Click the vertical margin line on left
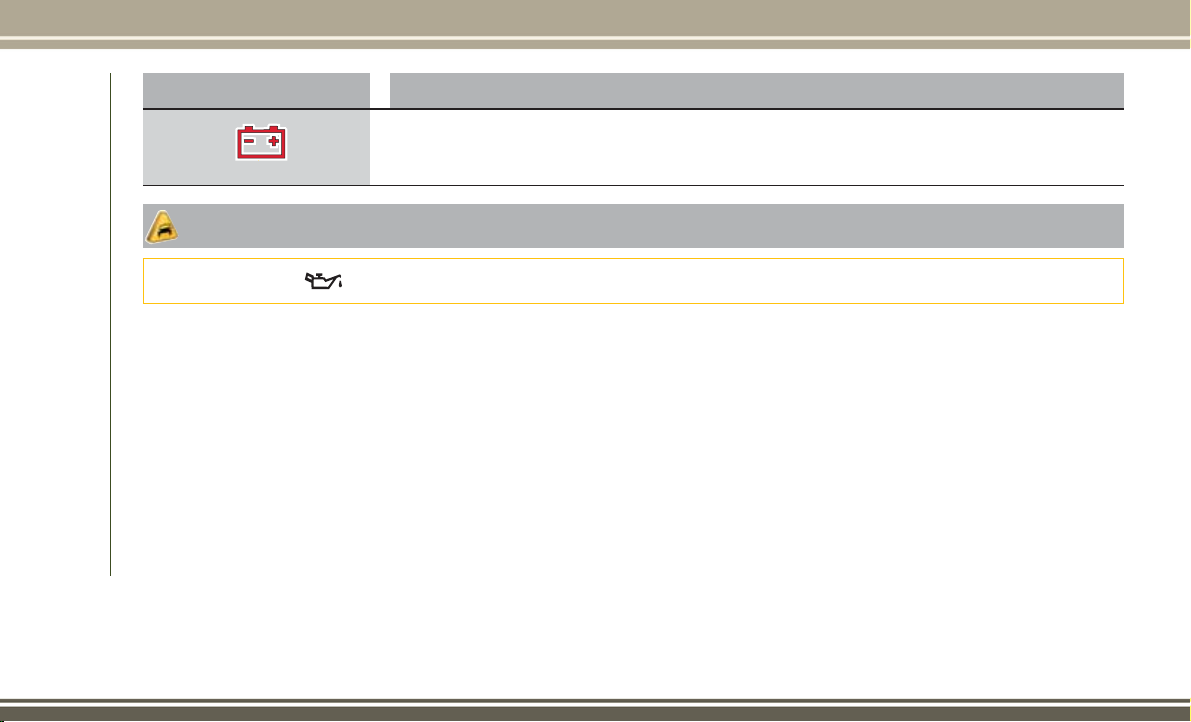Image resolution: width=1191 pixels, height=722 pixels. point(111,324)
